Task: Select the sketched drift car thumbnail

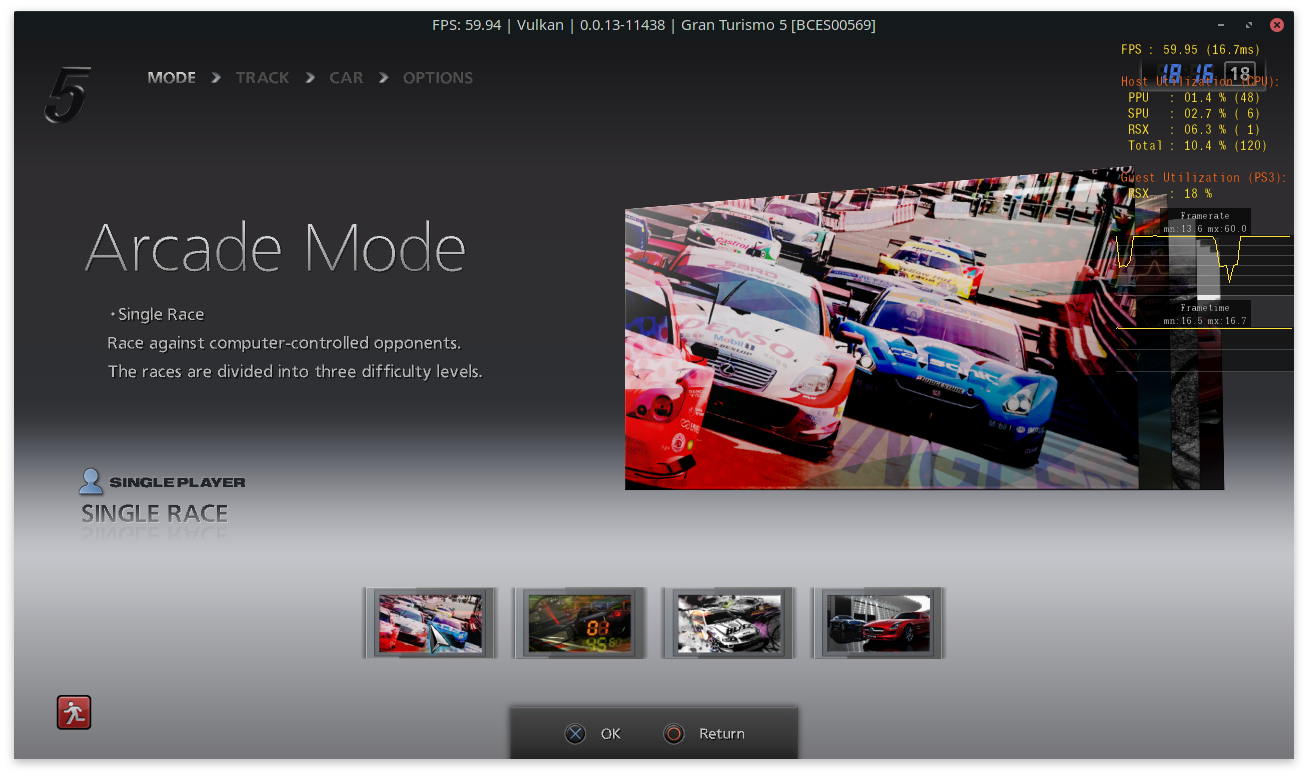Action: coord(729,623)
